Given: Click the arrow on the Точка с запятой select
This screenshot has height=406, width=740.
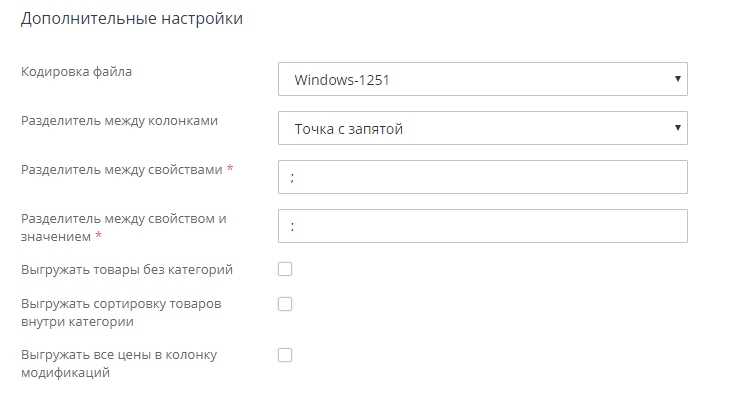Looking at the screenshot, I should click(x=677, y=128).
